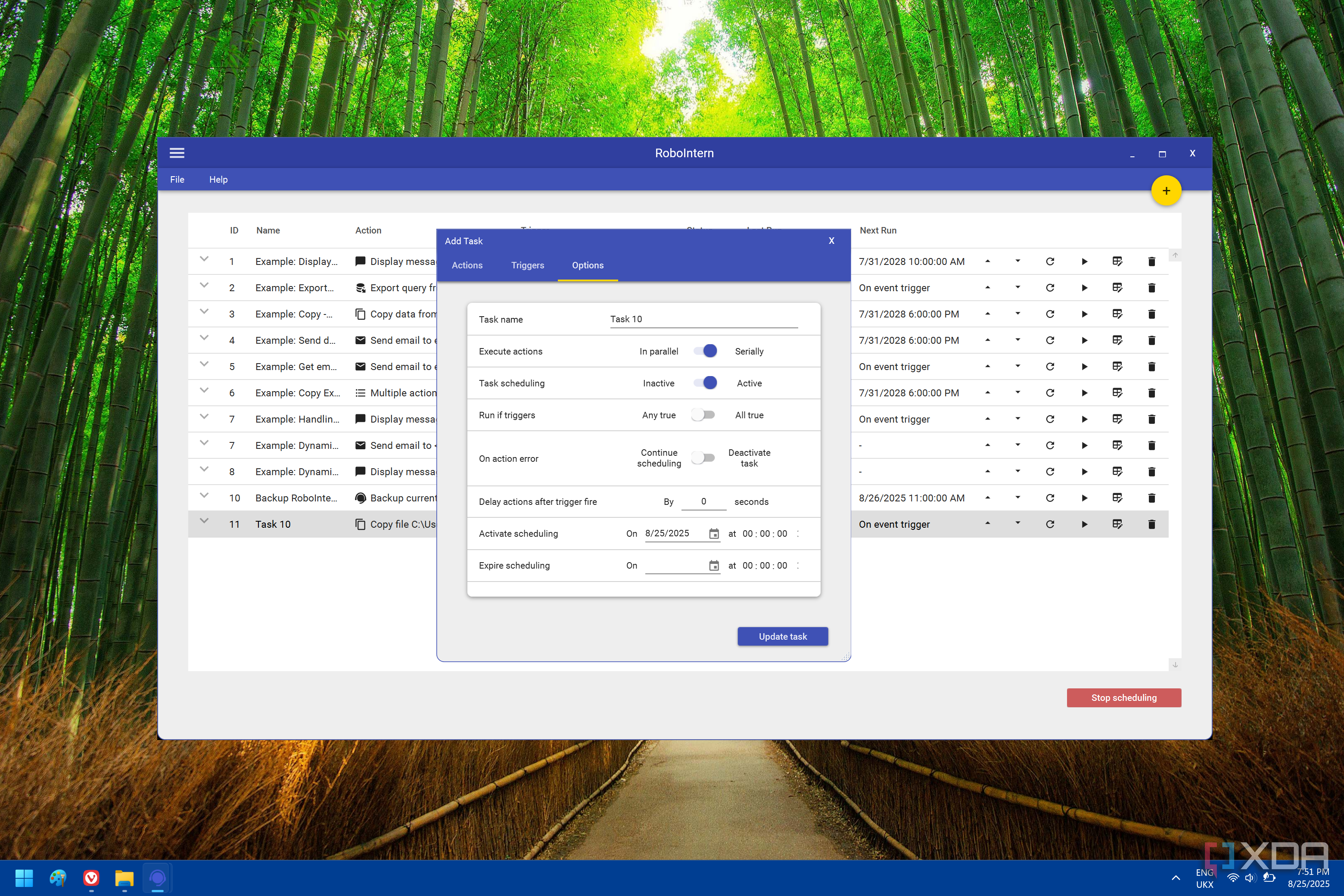Screen dimensions: 1344x896
Task: Toggle Run if triggers switch
Action: tap(703, 415)
